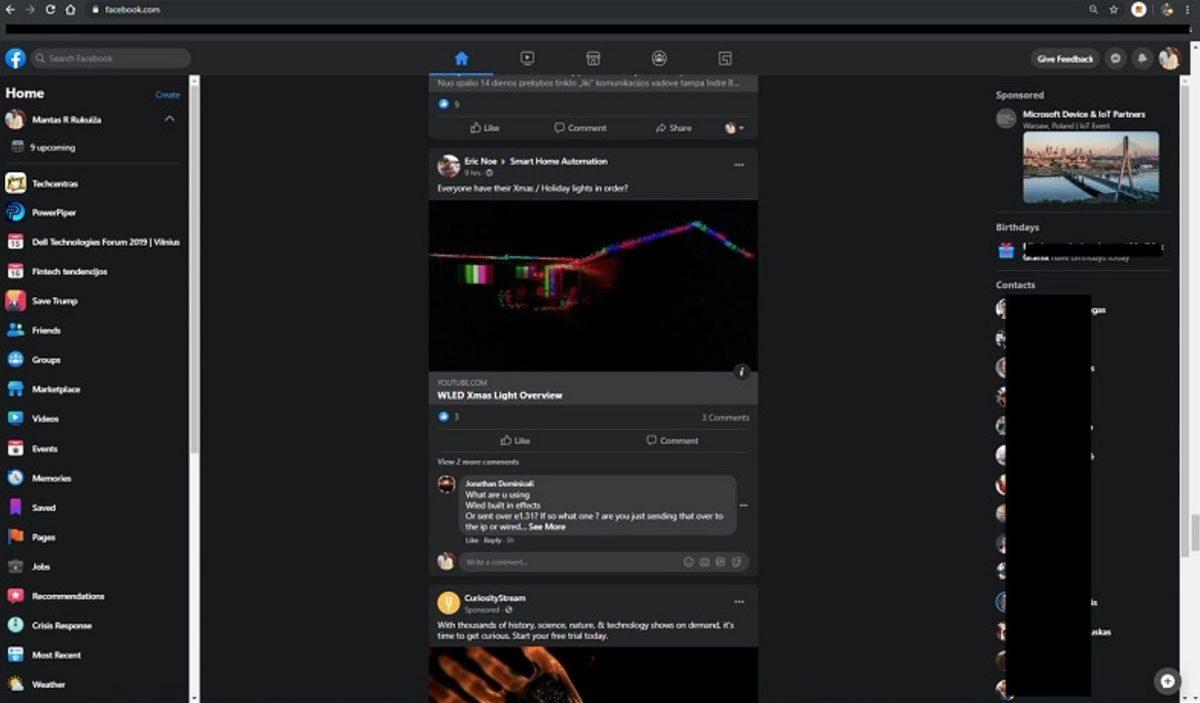The image size is (1200, 703).
Task: Open the Groups icon in top navigation
Action: tap(659, 58)
